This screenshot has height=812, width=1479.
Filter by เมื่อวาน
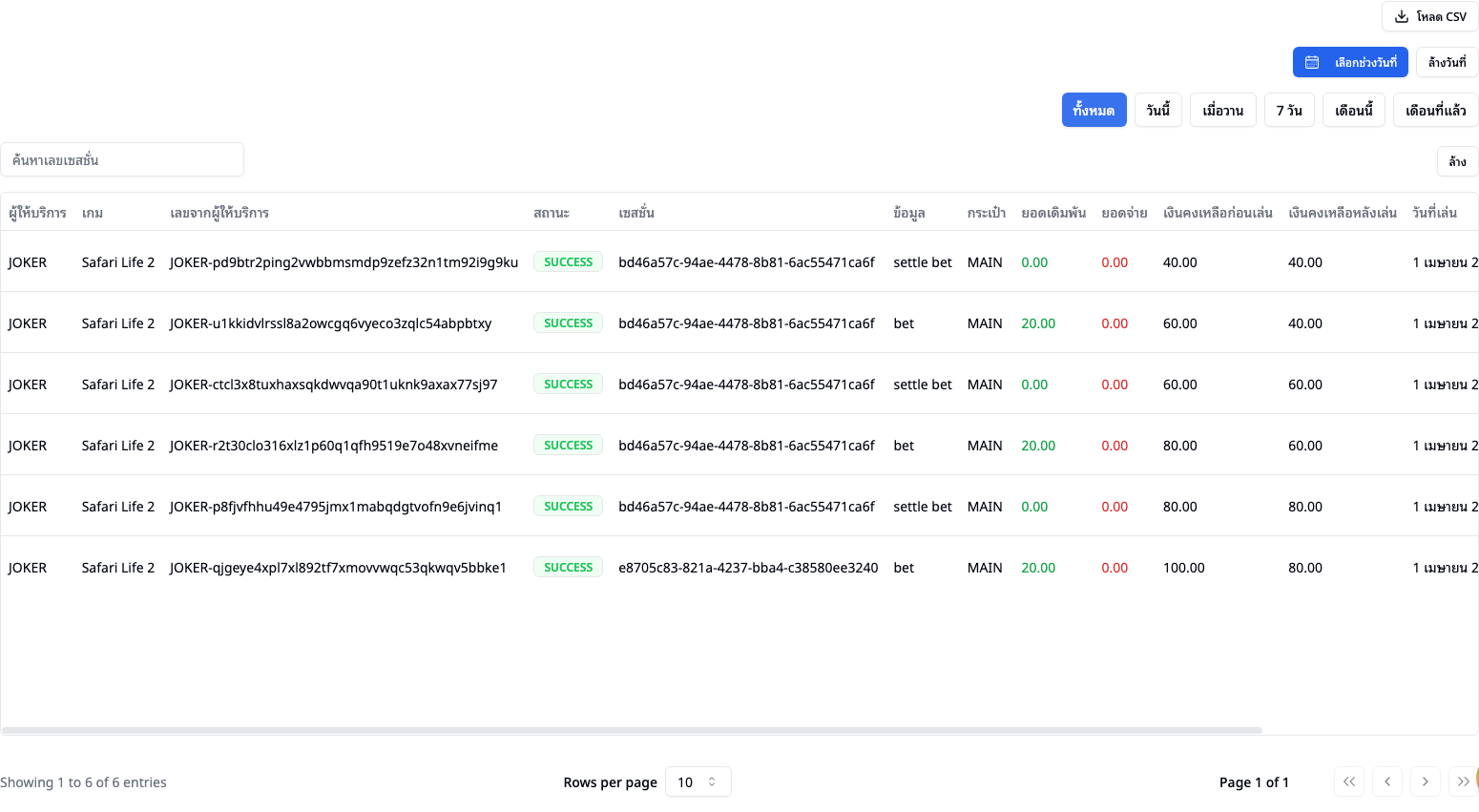tap(1222, 110)
